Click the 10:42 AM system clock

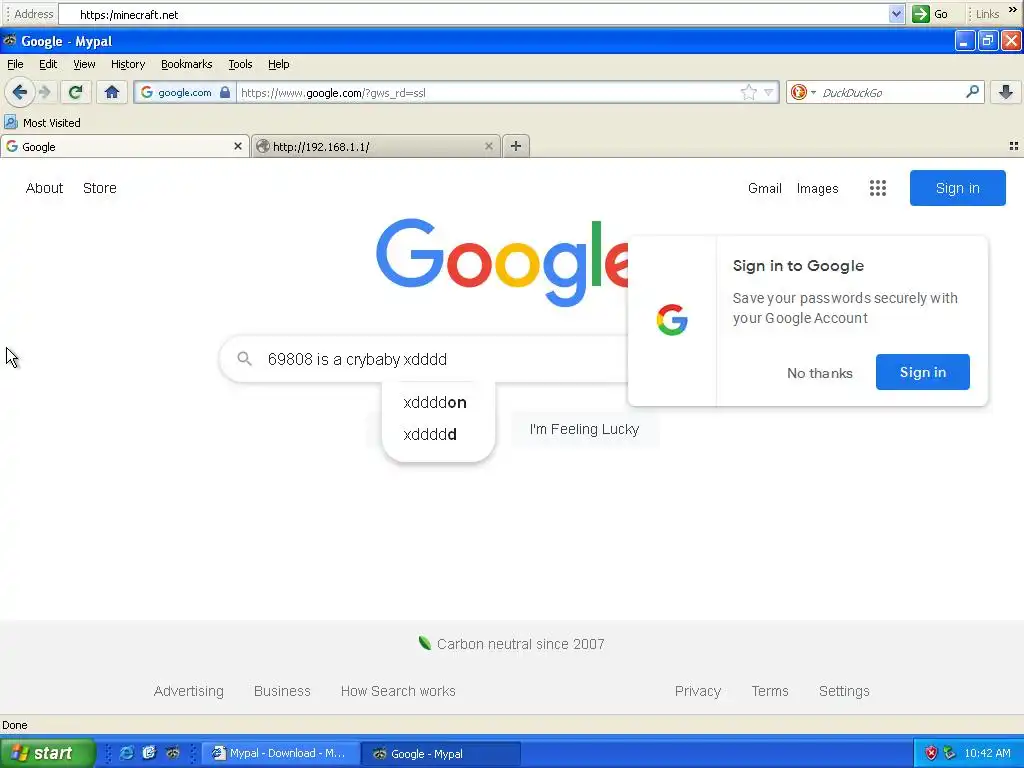(x=987, y=753)
